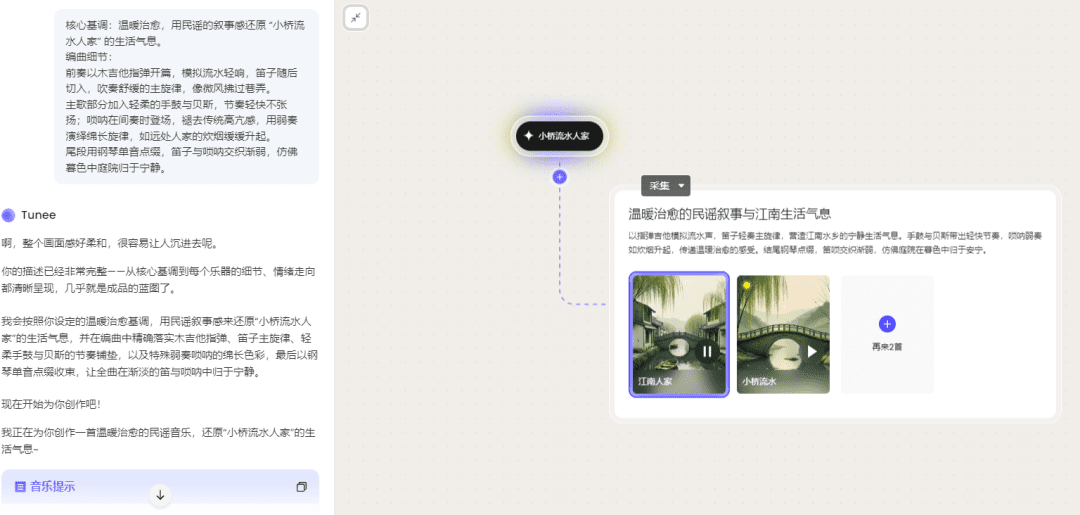The image size is (1080, 515).
Task: Click the 音乐提示 section heading
Action: (x=52, y=487)
